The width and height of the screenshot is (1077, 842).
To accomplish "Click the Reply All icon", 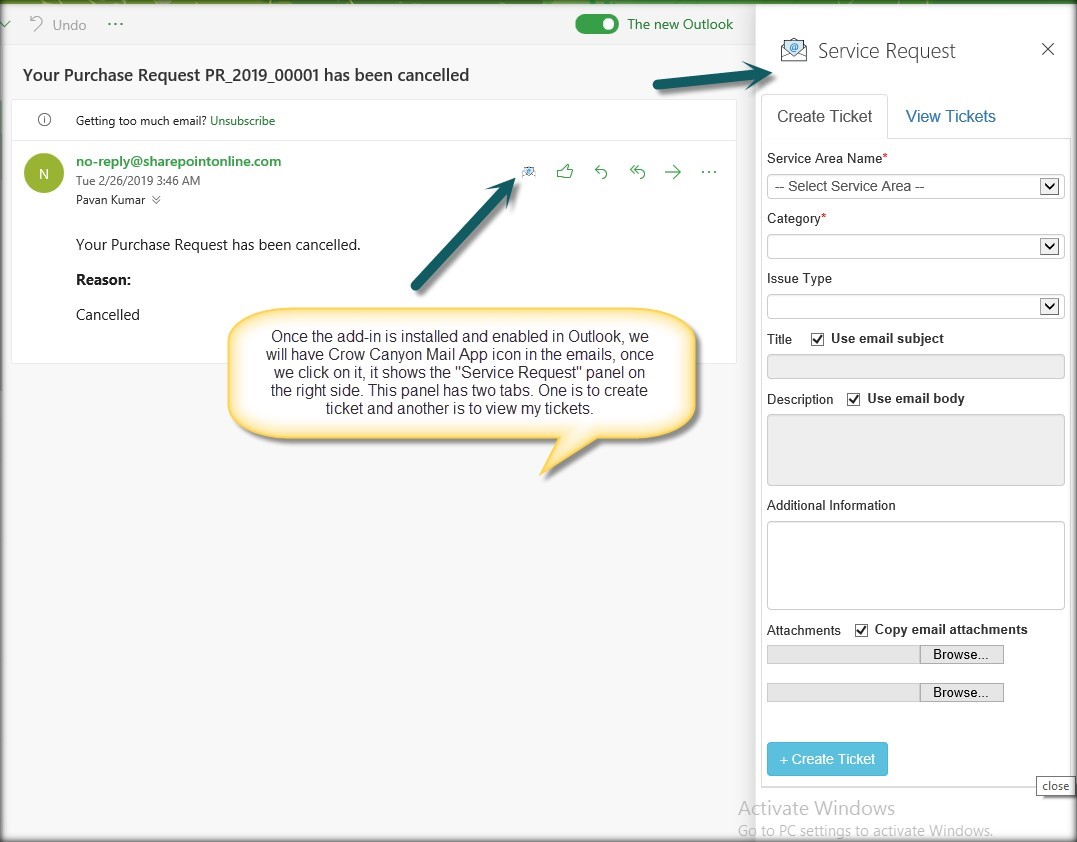I will (637, 172).
